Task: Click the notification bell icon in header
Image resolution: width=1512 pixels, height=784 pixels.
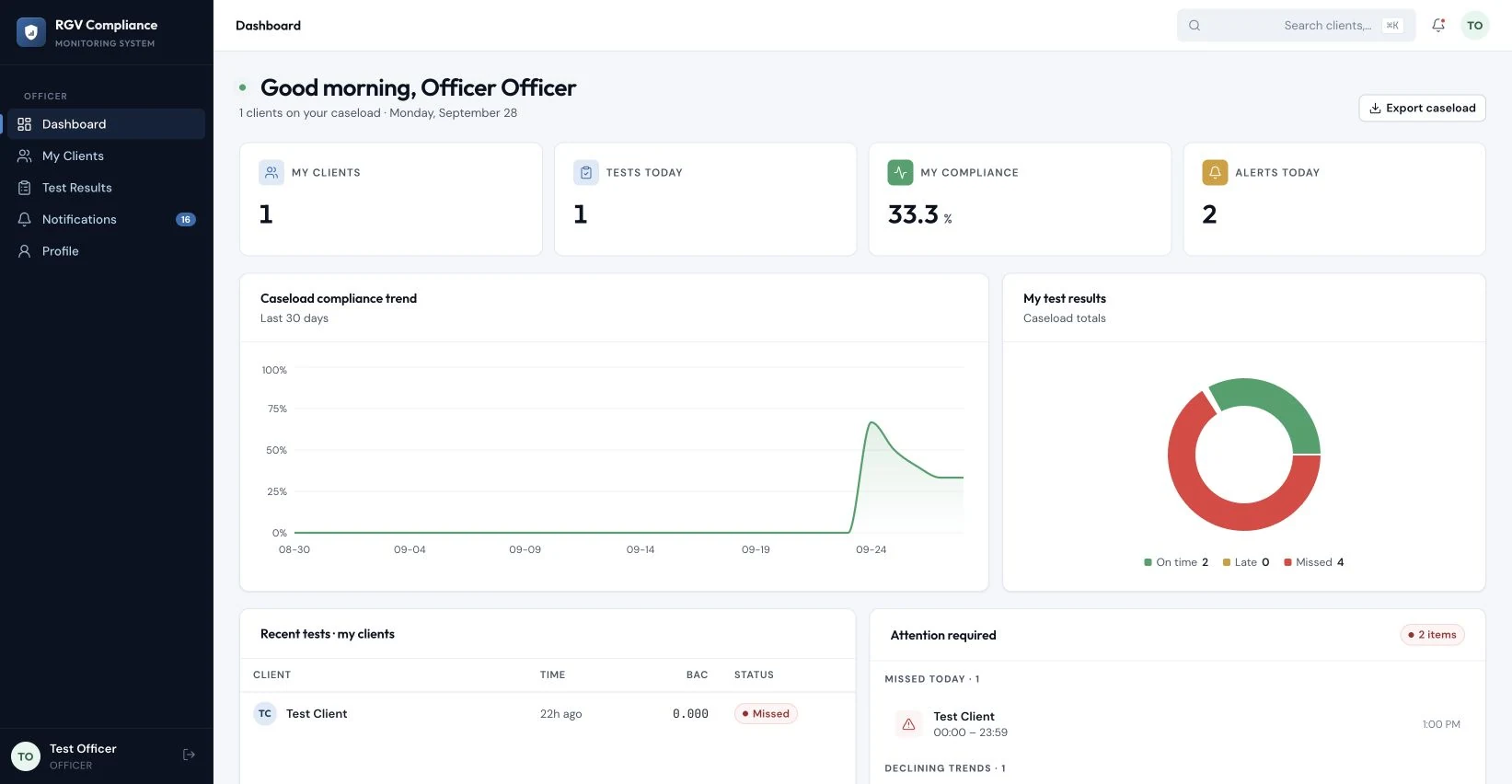Action: pos(1438,26)
